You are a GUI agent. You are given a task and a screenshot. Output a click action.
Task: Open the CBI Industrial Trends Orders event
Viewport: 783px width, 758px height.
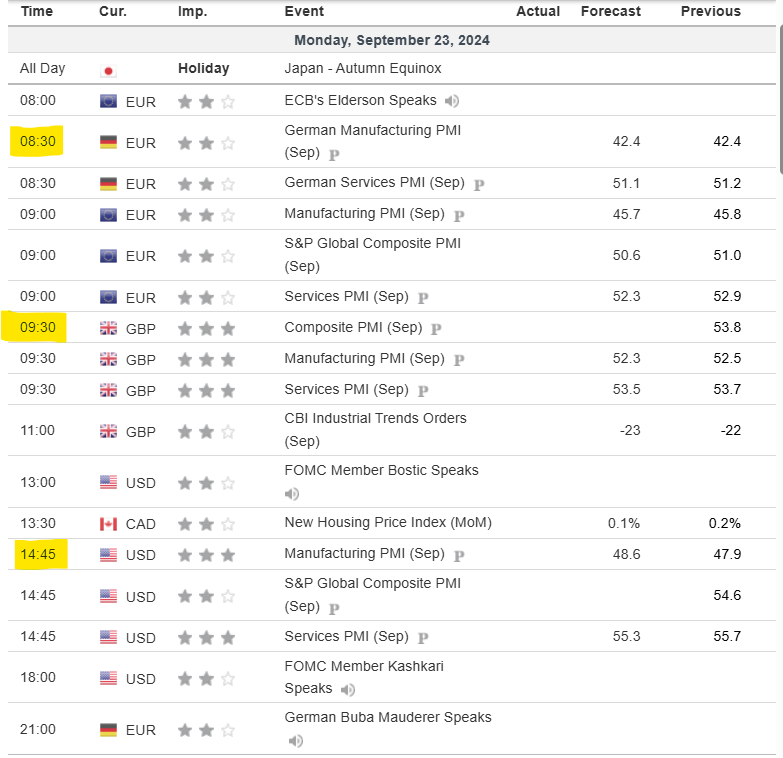point(375,419)
